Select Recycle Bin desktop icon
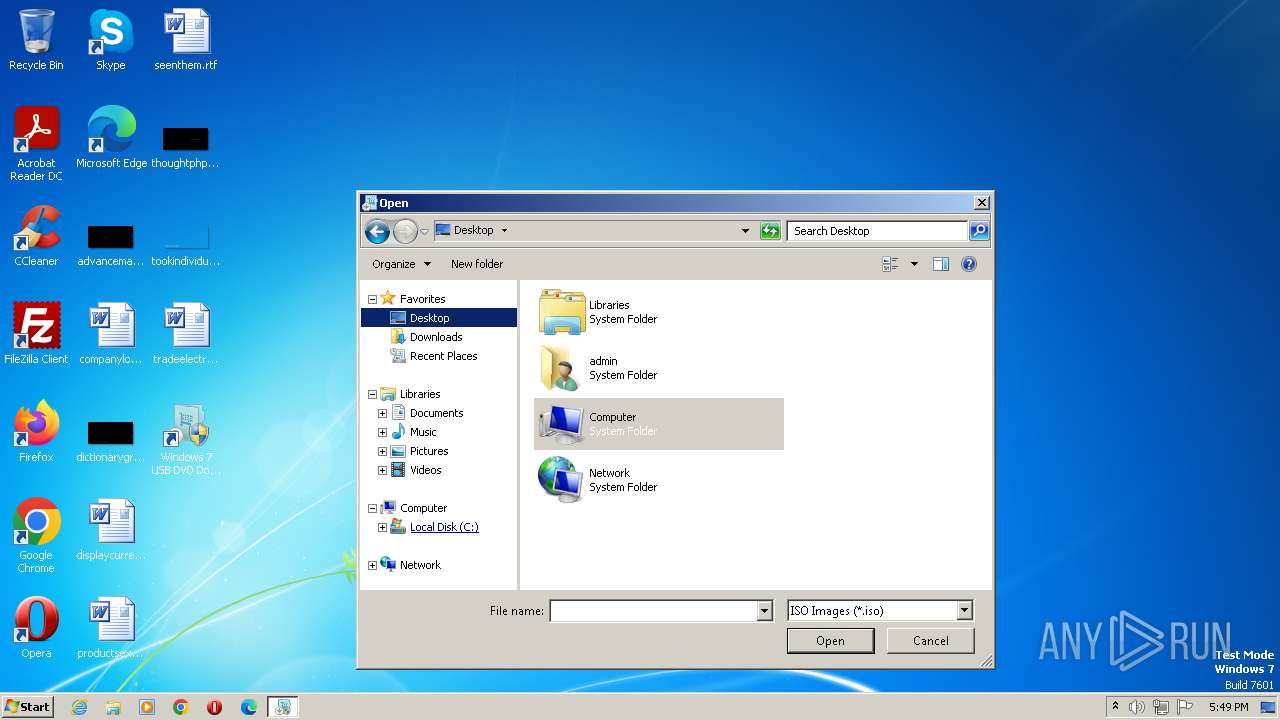 coord(36,40)
